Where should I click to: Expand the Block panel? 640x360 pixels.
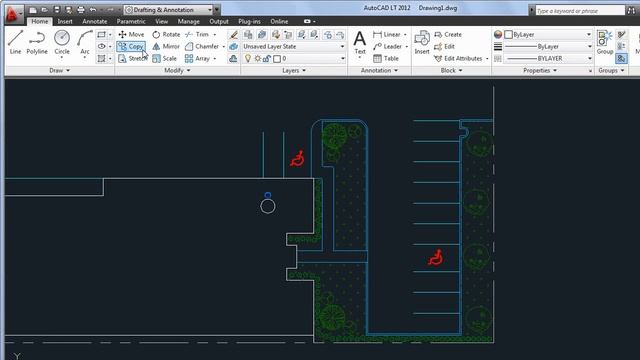pyautogui.click(x=451, y=71)
